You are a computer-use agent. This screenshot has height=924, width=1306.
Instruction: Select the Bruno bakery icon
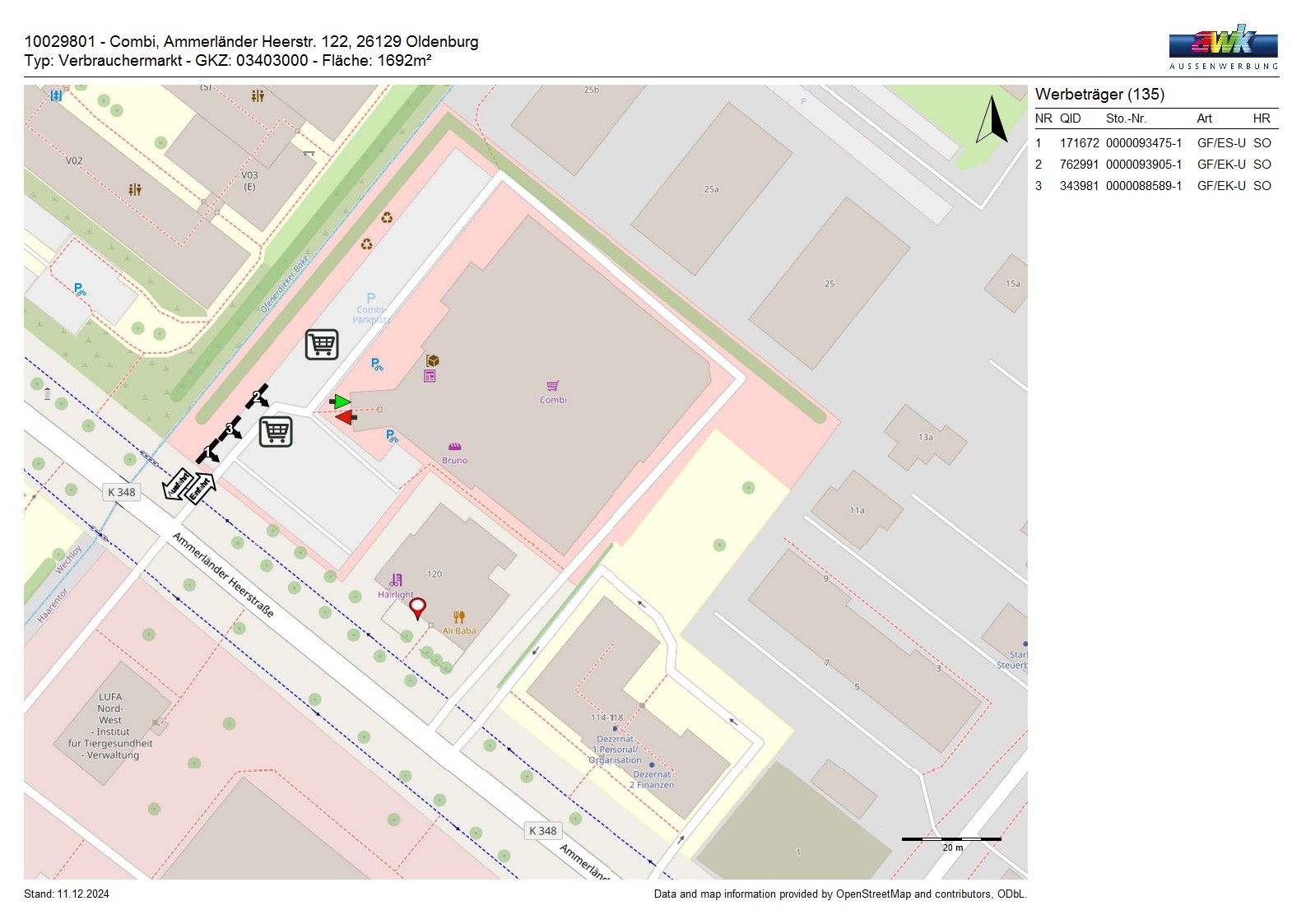454,448
